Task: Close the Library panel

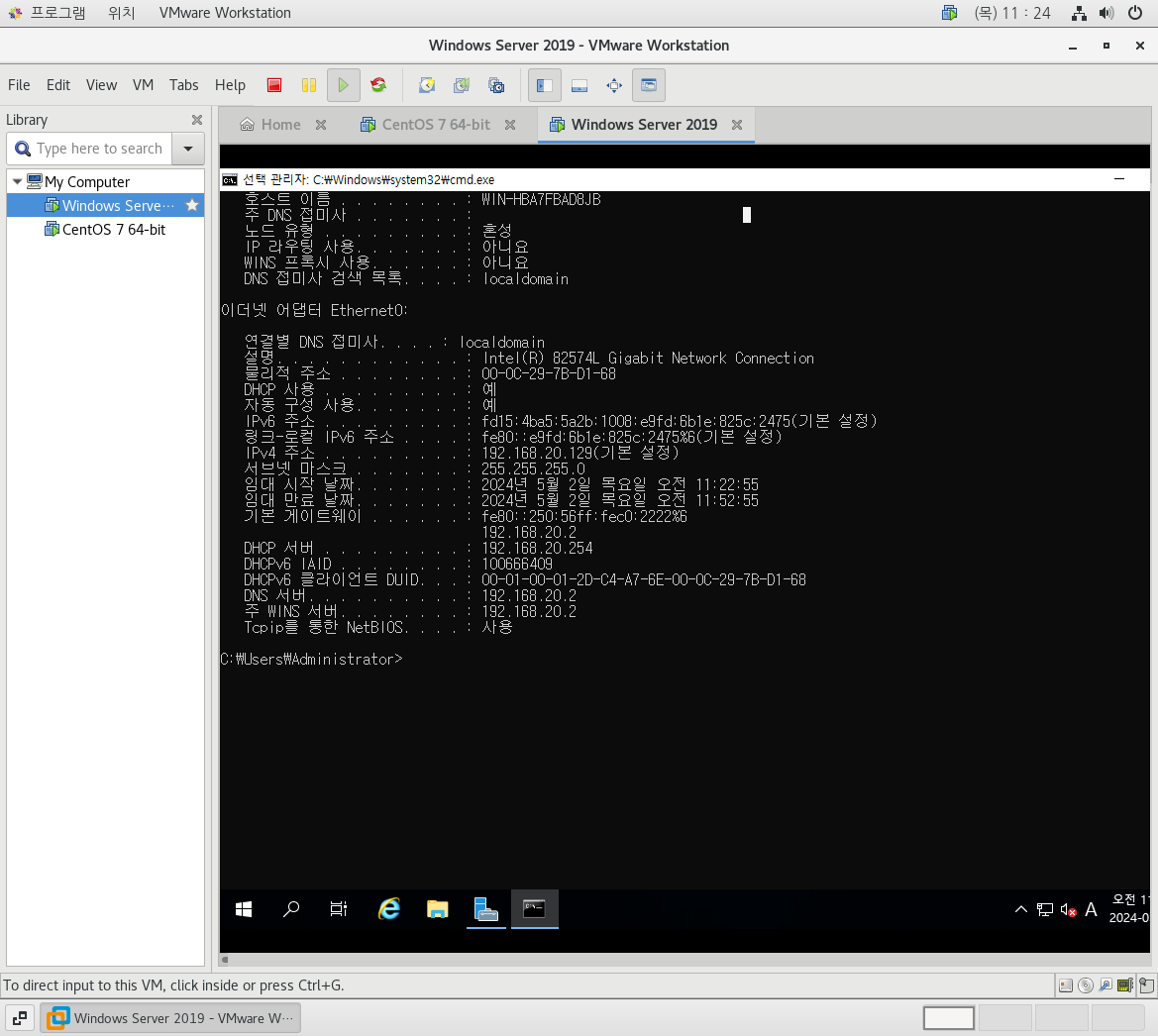Action: pos(197,120)
